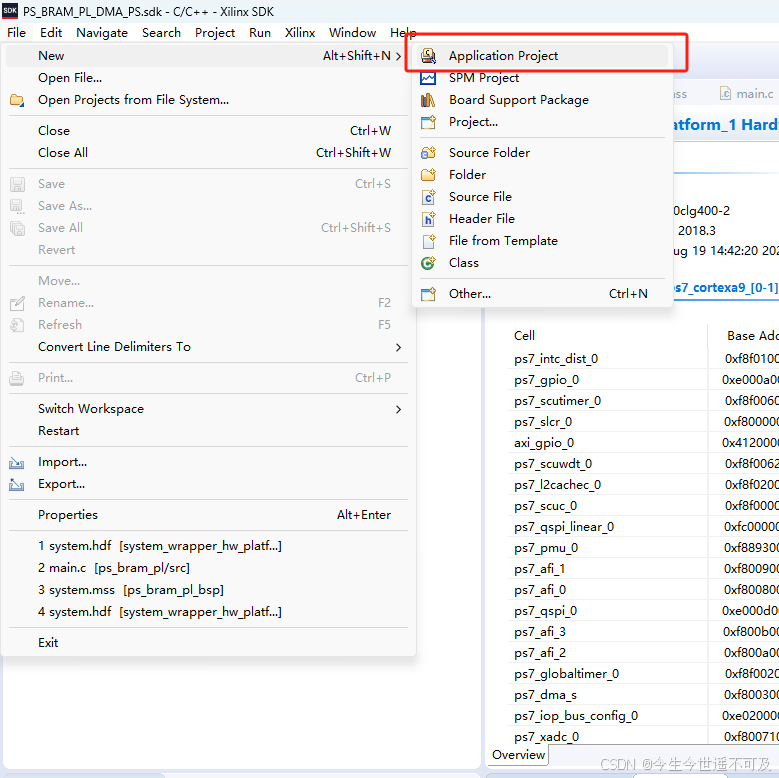The image size is (779, 778).
Task: Click the new Folder icon
Action: coord(428,175)
